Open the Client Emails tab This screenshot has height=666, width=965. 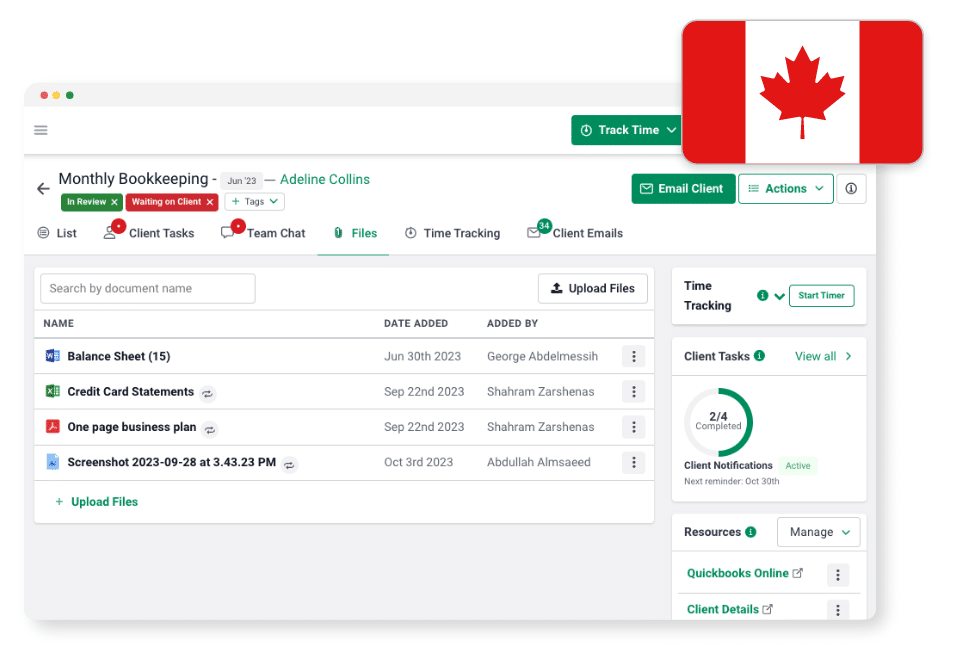575,233
